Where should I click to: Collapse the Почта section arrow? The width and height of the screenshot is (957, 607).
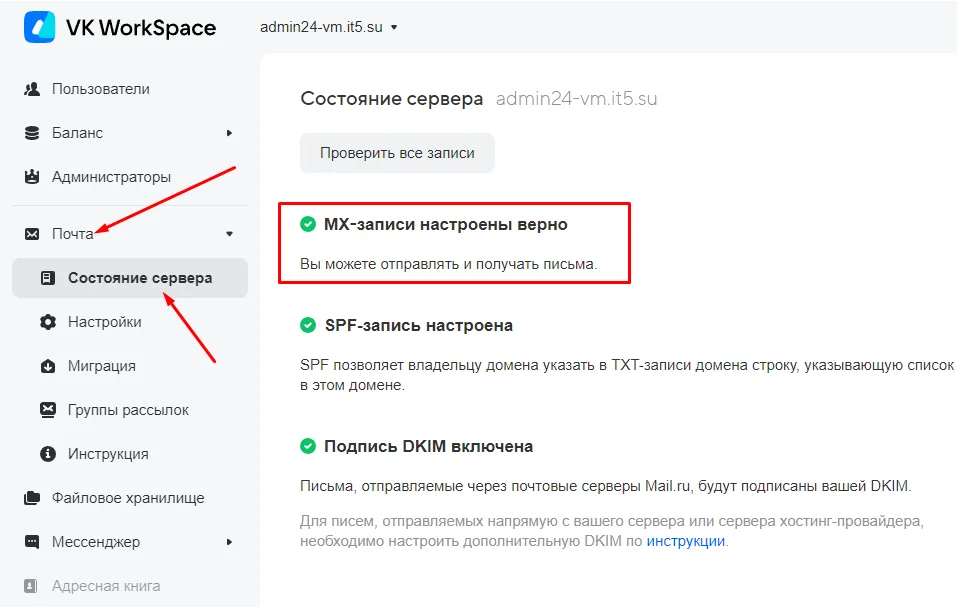click(x=229, y=234)
